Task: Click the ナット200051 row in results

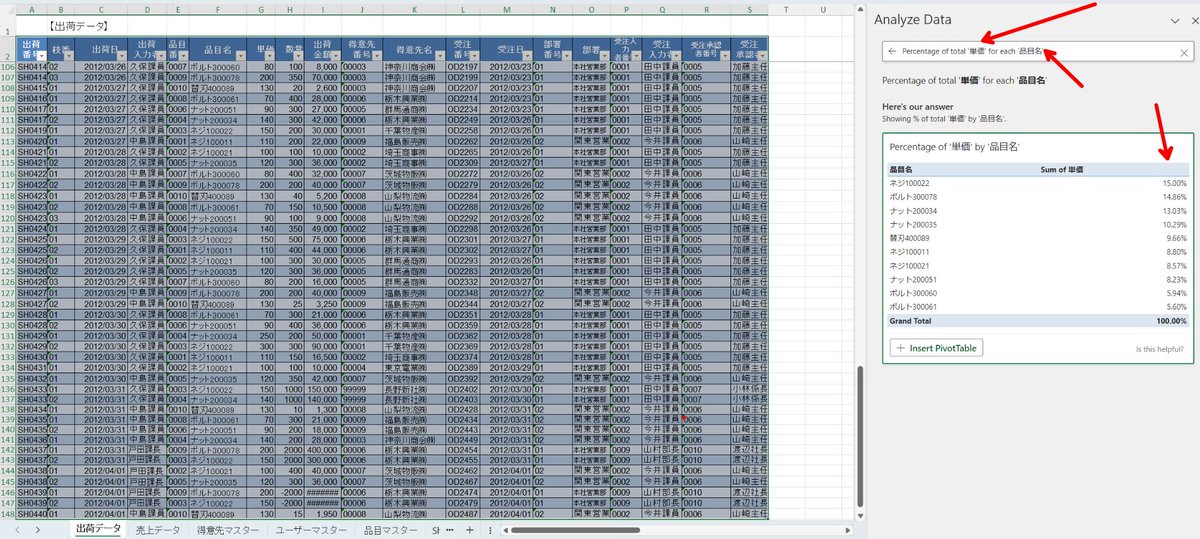Action: click(x=1038, y=281)
